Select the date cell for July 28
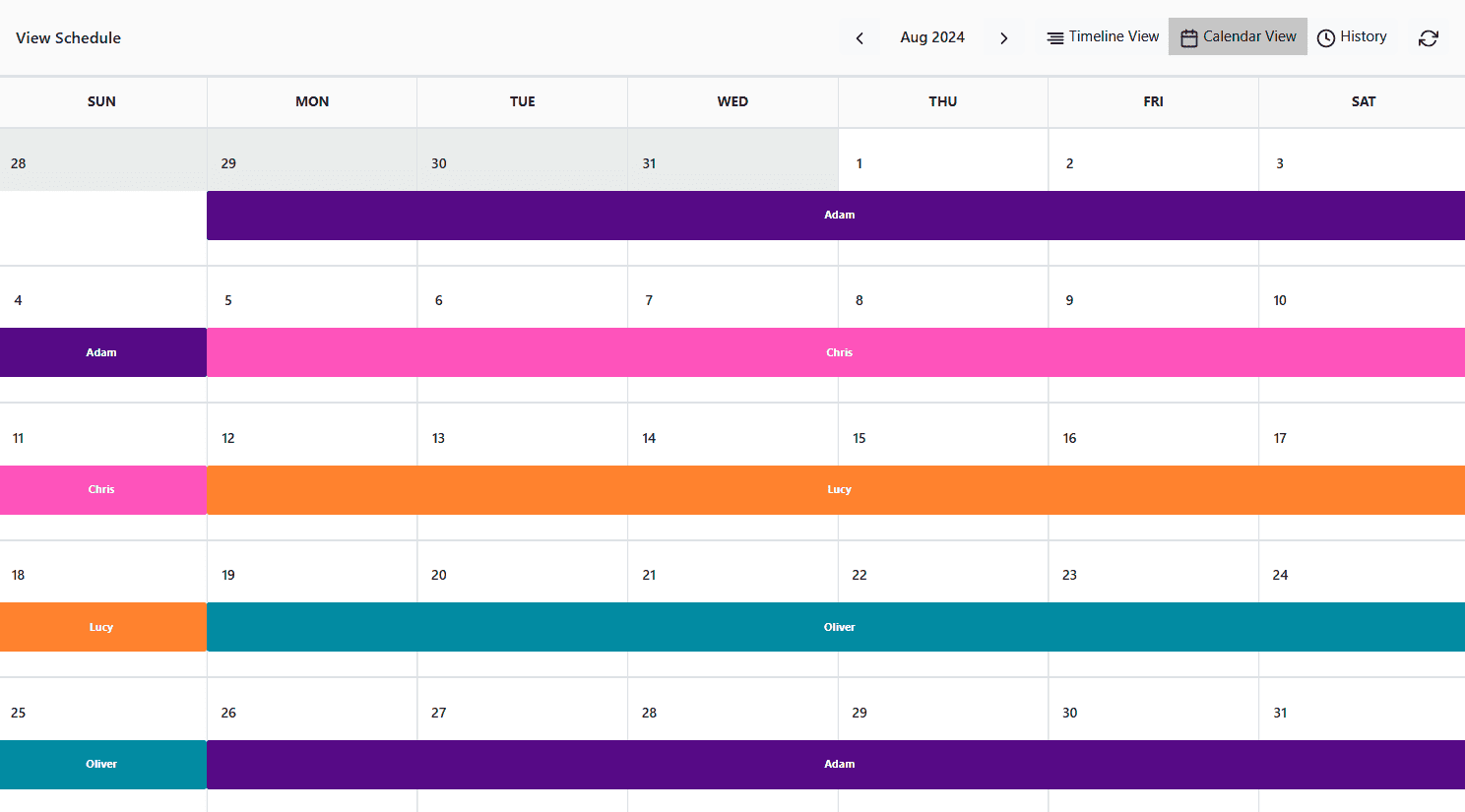Viewport: 1465px width, 812px height. [x=102, y=162]
